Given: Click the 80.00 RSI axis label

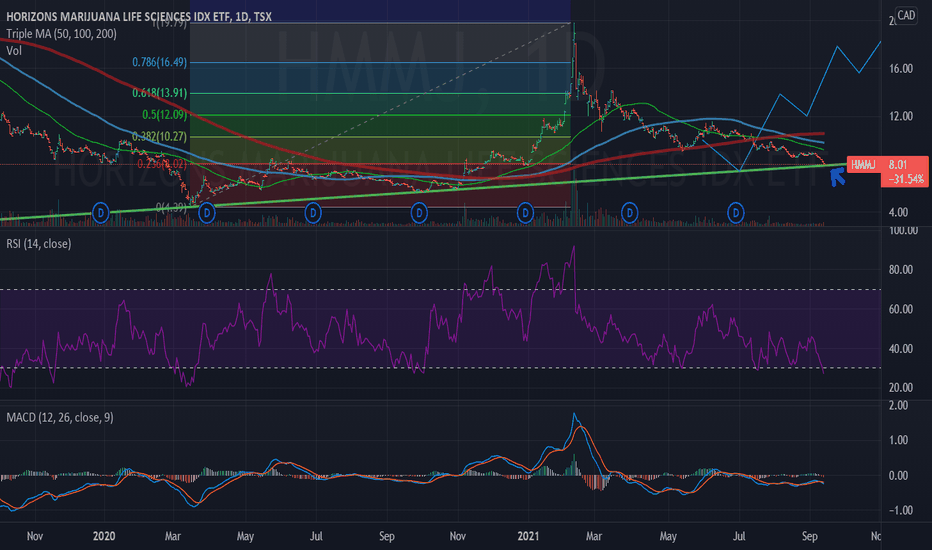Looking at the screenshot, I should 900,270.
